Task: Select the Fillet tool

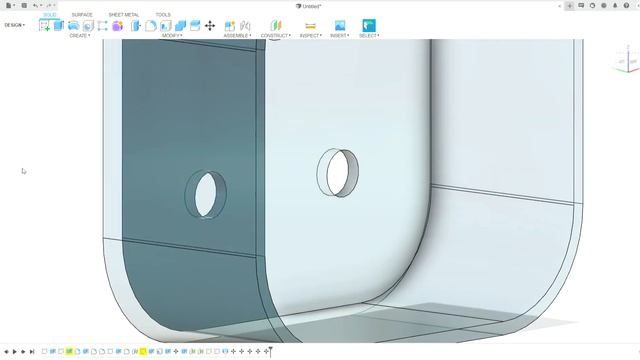Action: click(x=151, y=26)
